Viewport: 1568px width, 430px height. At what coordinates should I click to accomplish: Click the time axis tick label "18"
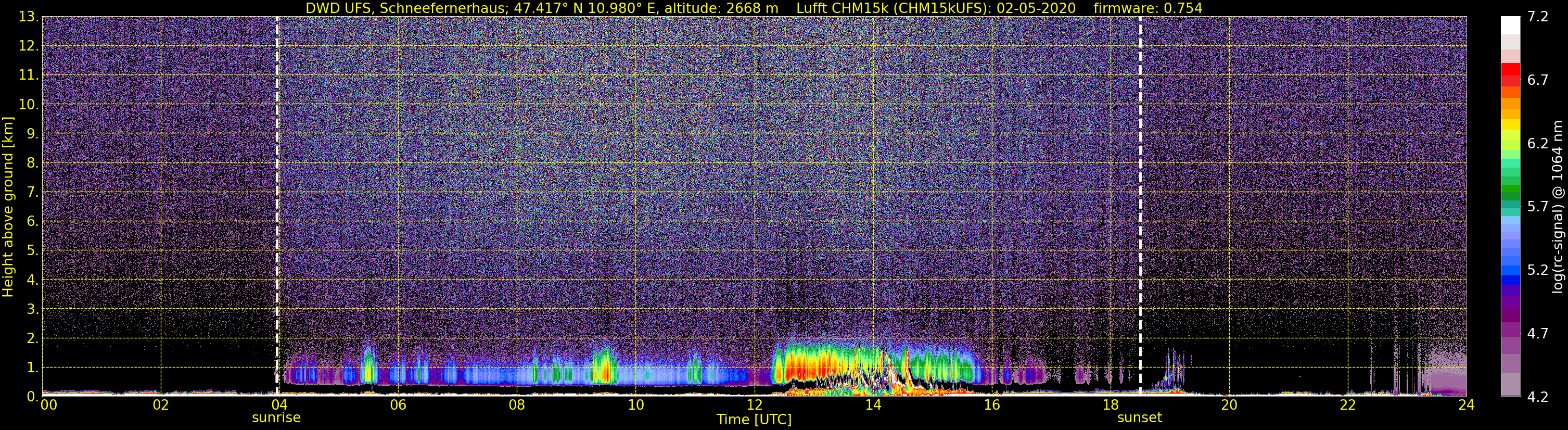[1110, 406]
